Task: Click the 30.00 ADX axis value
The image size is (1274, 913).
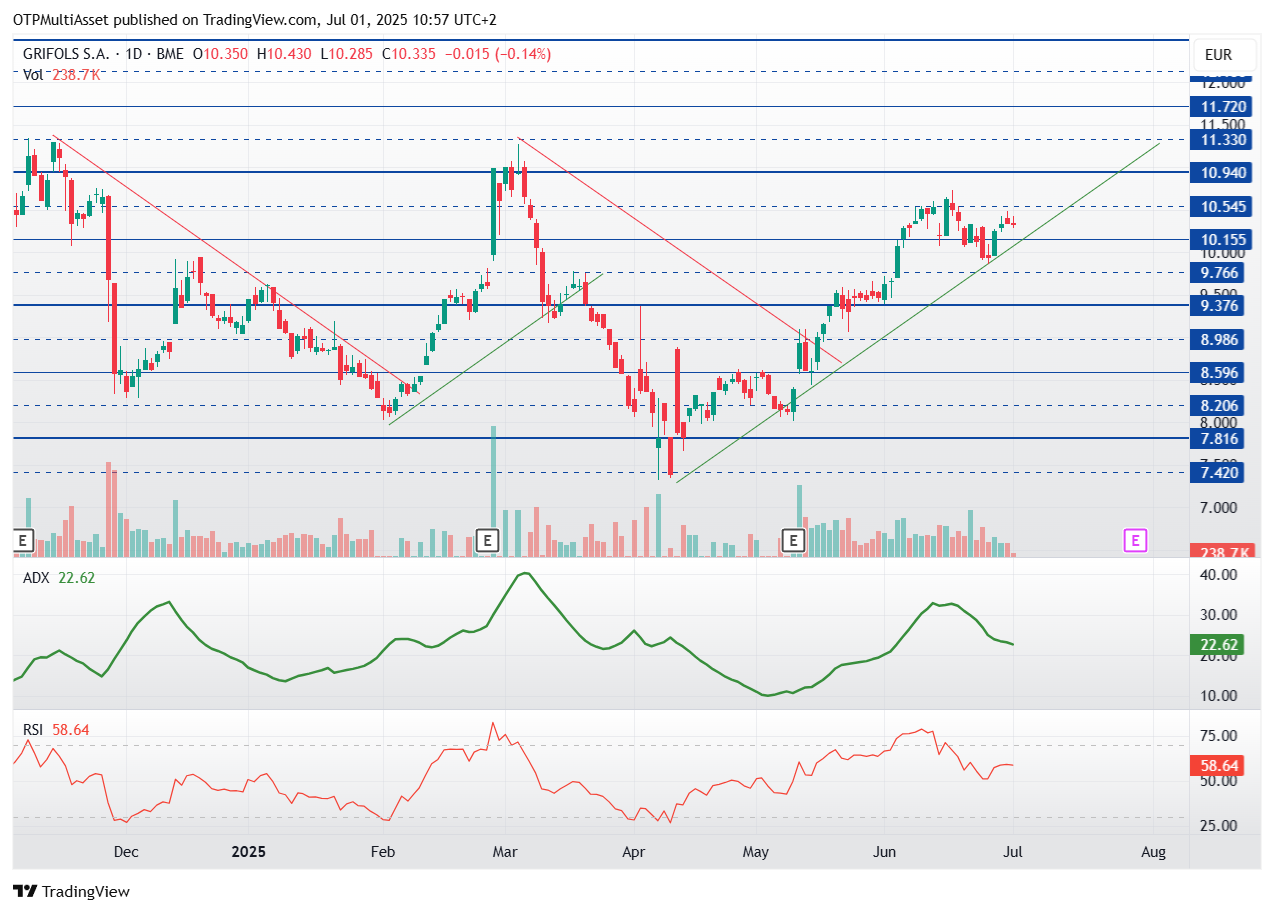Action: (x=1220, y=615)
